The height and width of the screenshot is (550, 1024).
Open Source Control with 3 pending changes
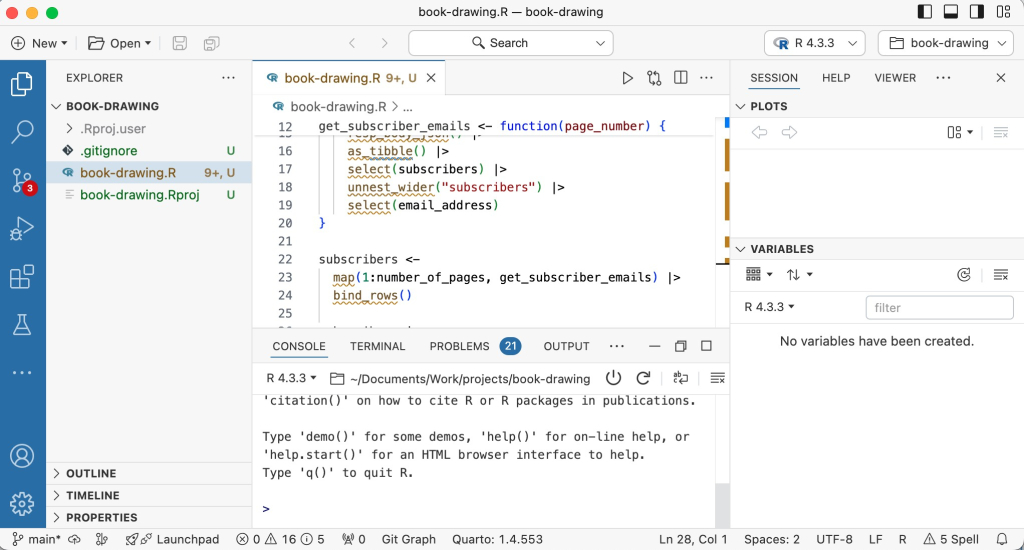(22, 180)
